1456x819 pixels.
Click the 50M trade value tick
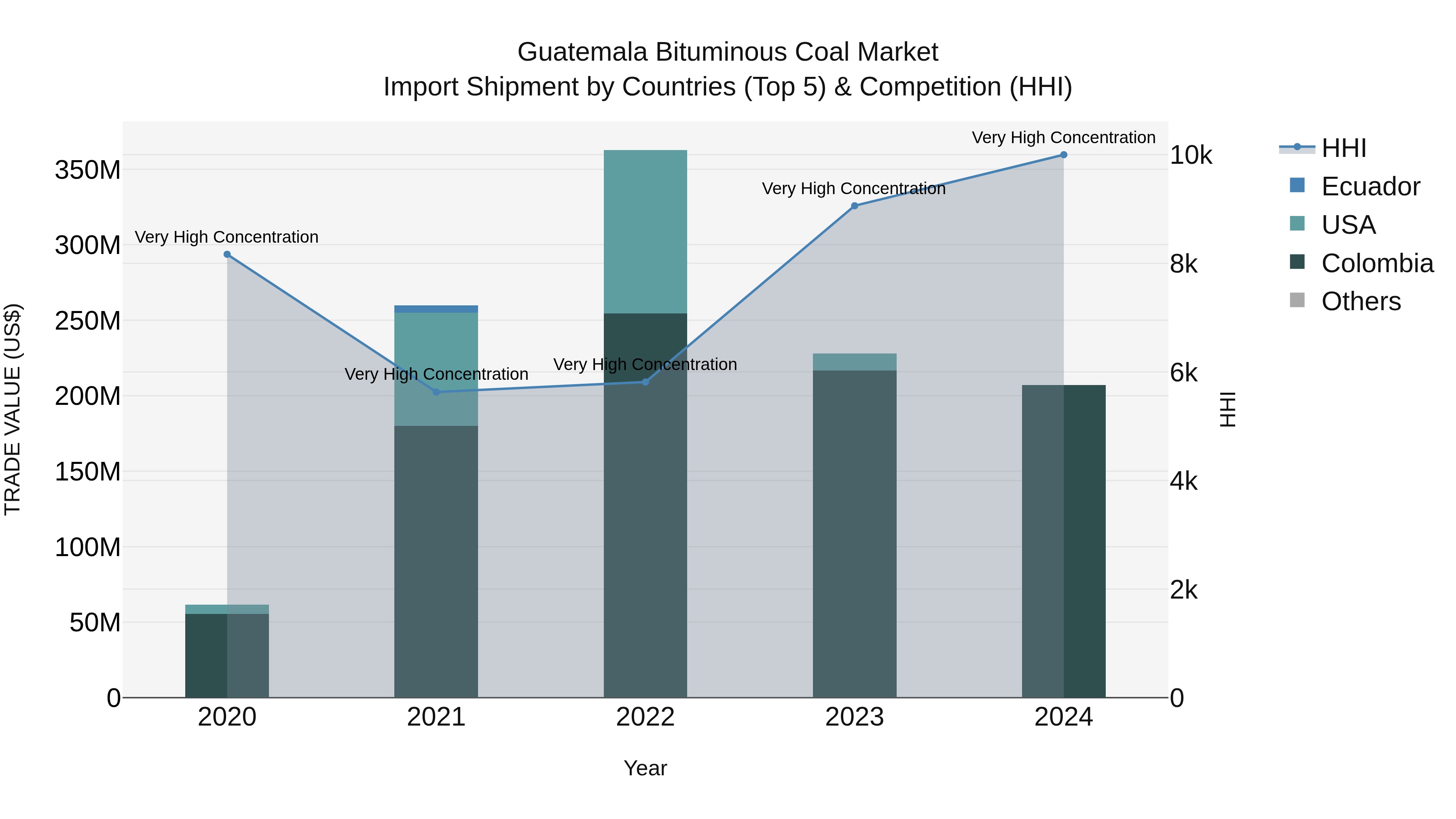pyautogui.click(x=95, y=623)
